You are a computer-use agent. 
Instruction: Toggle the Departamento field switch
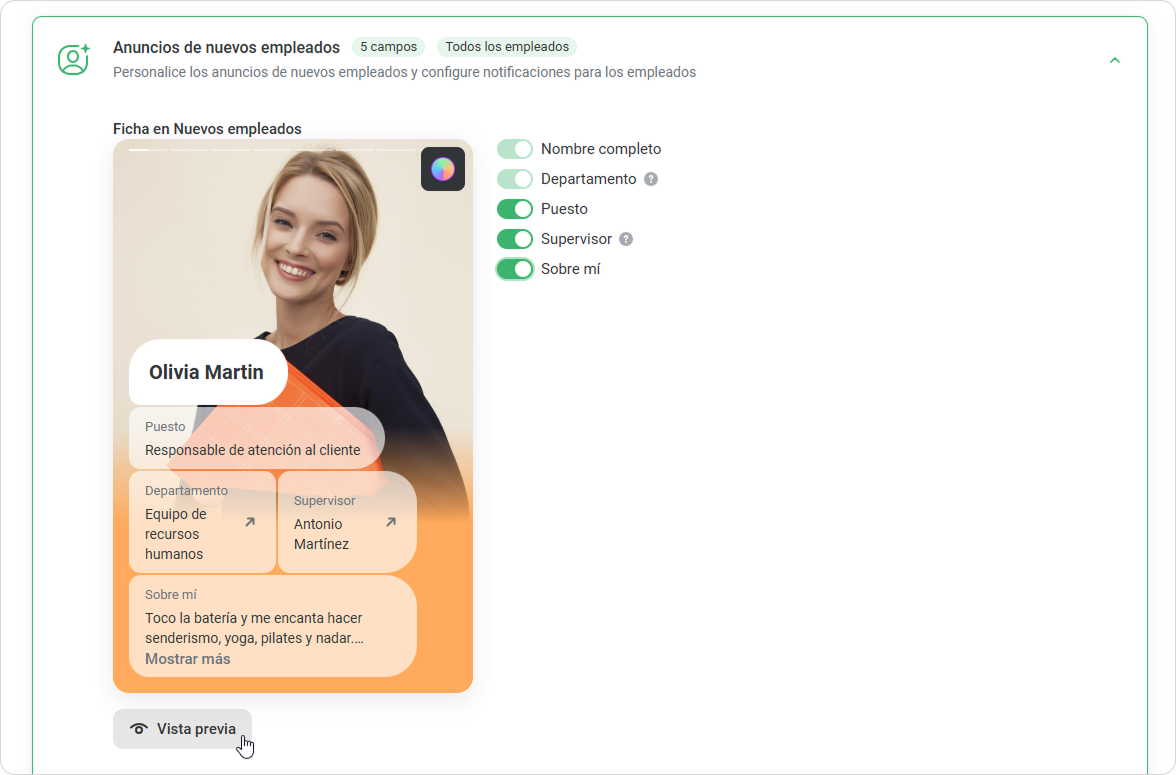515,179
